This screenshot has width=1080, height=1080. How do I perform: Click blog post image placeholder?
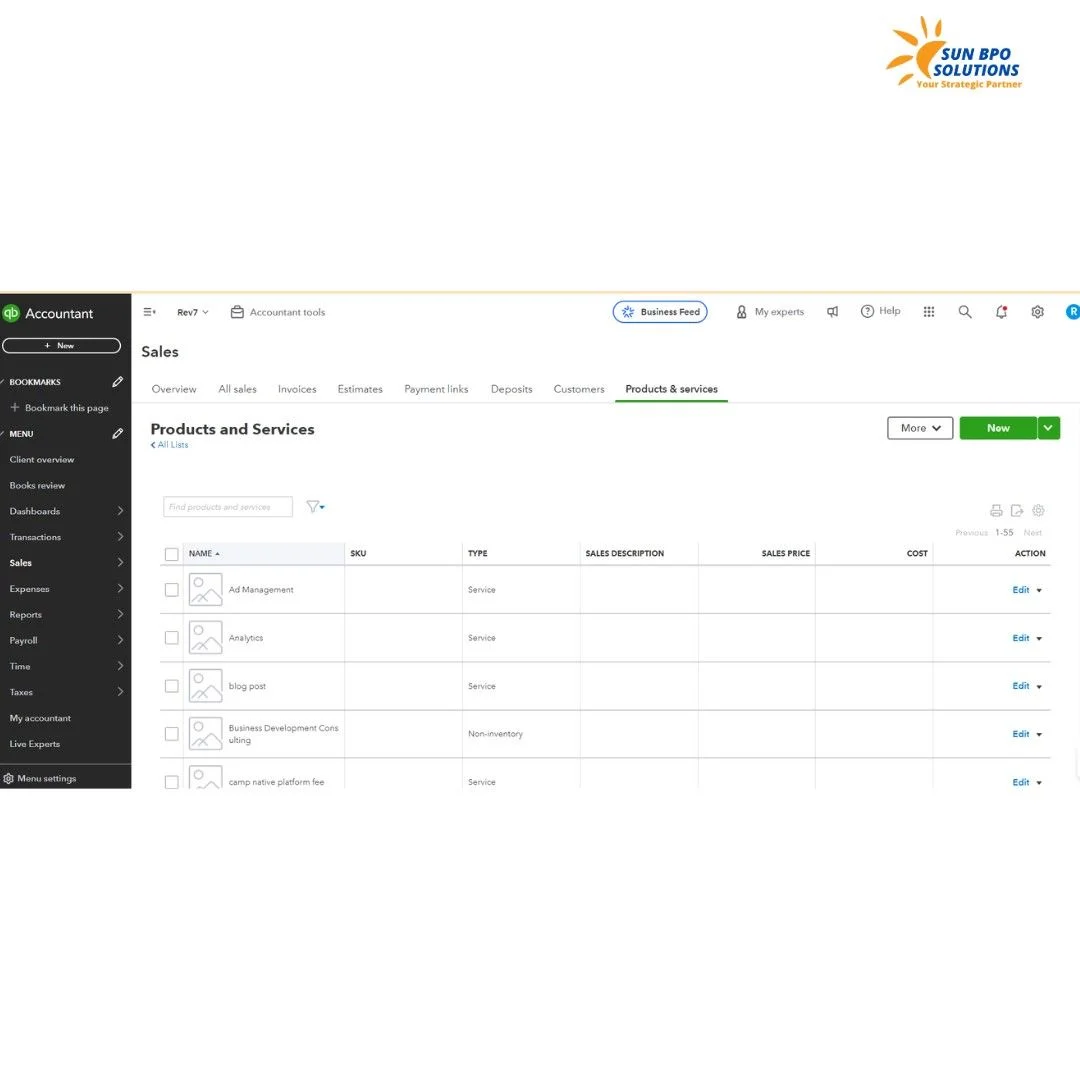pos(205,686)
